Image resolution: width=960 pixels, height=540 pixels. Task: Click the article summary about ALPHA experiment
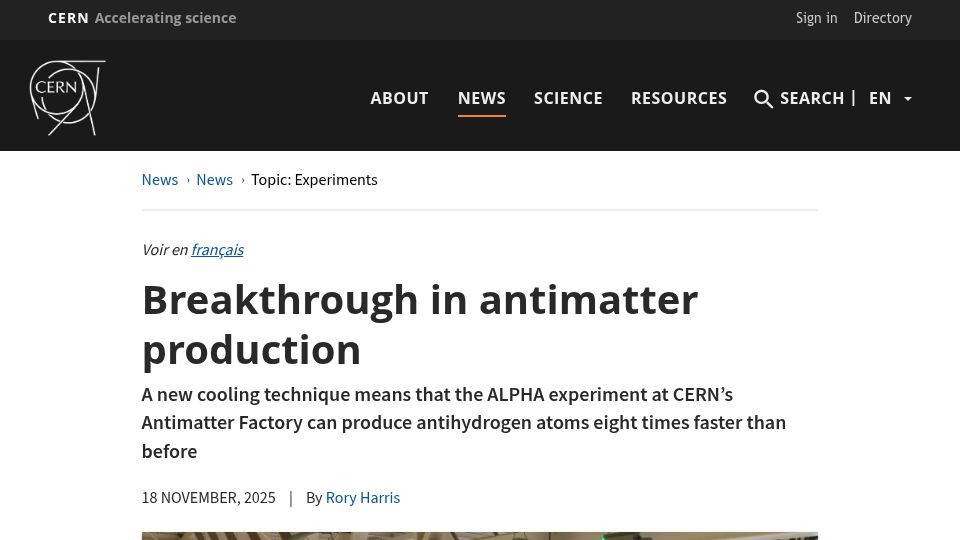pos(463,423)
